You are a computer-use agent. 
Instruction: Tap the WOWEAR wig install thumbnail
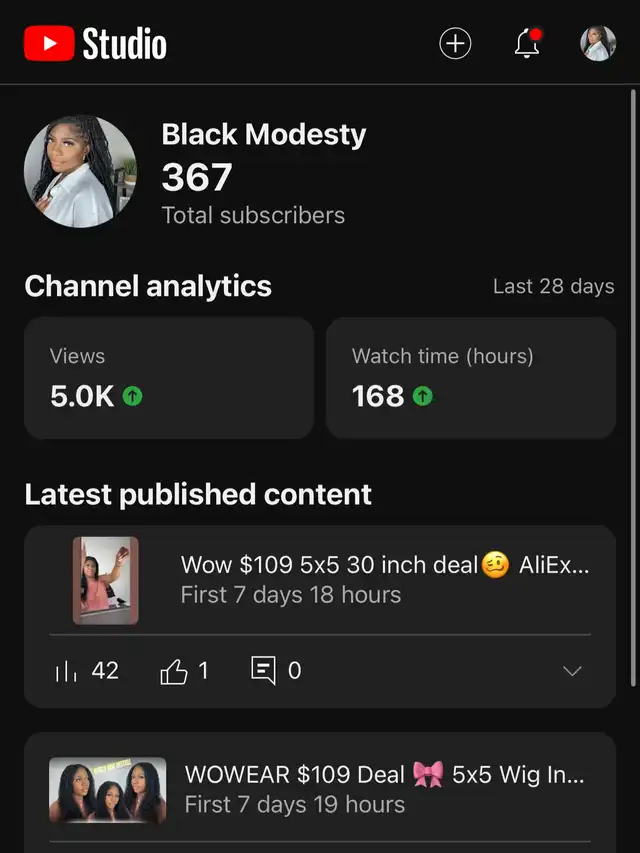click(x=108, y=790)
